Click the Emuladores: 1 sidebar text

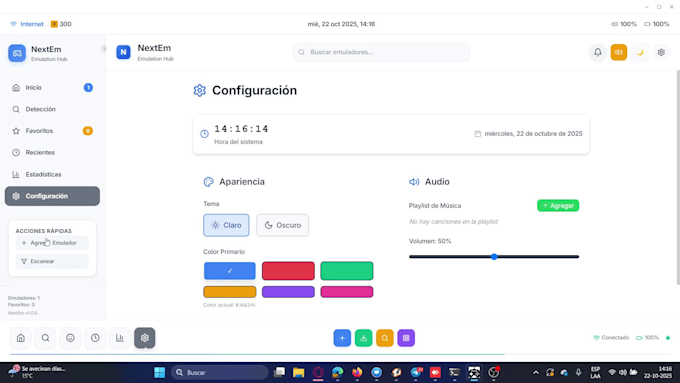click(x=24, y=298)
